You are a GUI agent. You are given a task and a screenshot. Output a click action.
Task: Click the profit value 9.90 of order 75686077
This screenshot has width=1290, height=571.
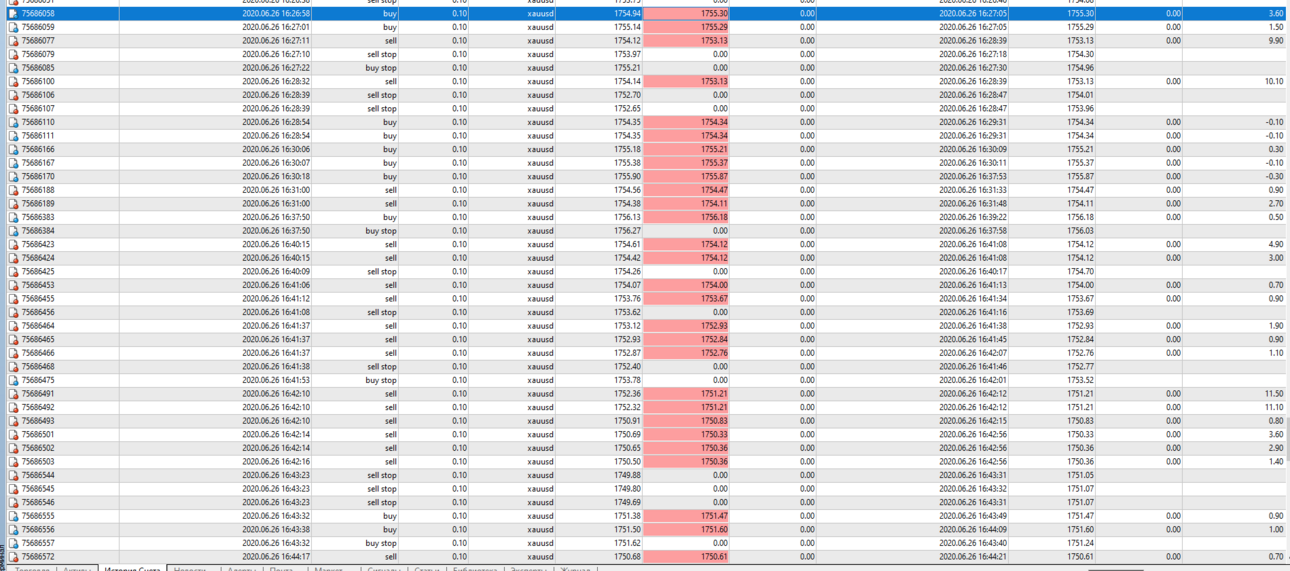click(1276, 41)
